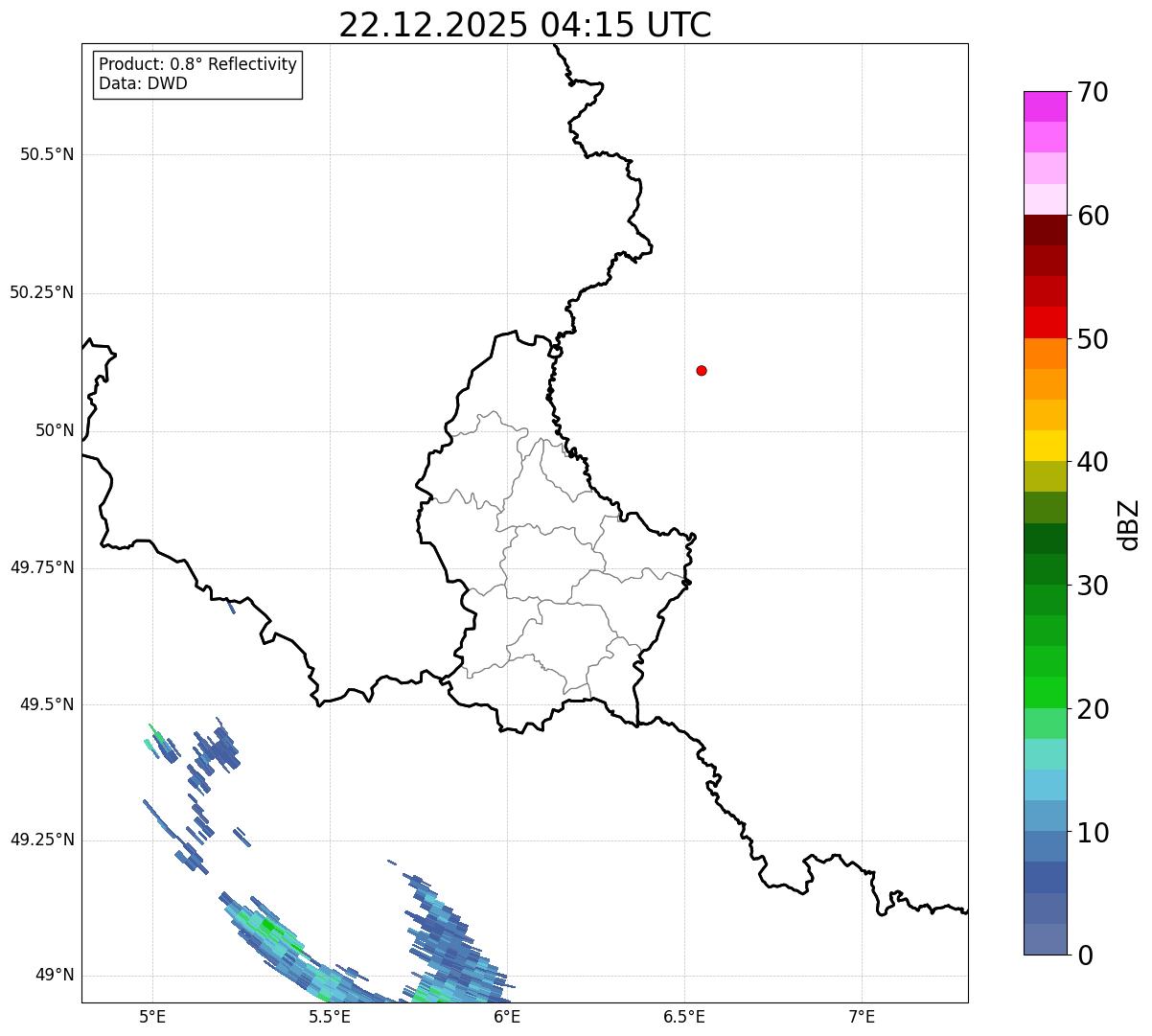Select the bright green 20 dBZ colorbar segment

pos(1045,692)
